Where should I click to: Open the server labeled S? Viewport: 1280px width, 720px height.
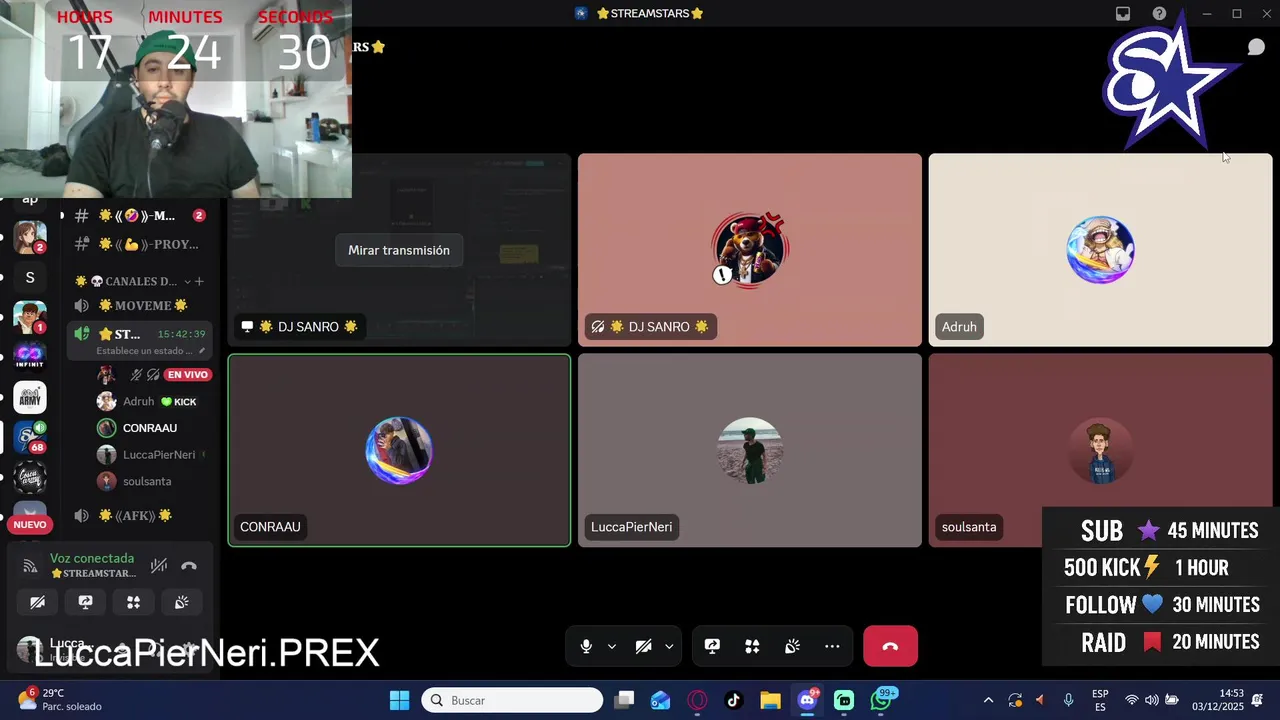click(29, 277)
